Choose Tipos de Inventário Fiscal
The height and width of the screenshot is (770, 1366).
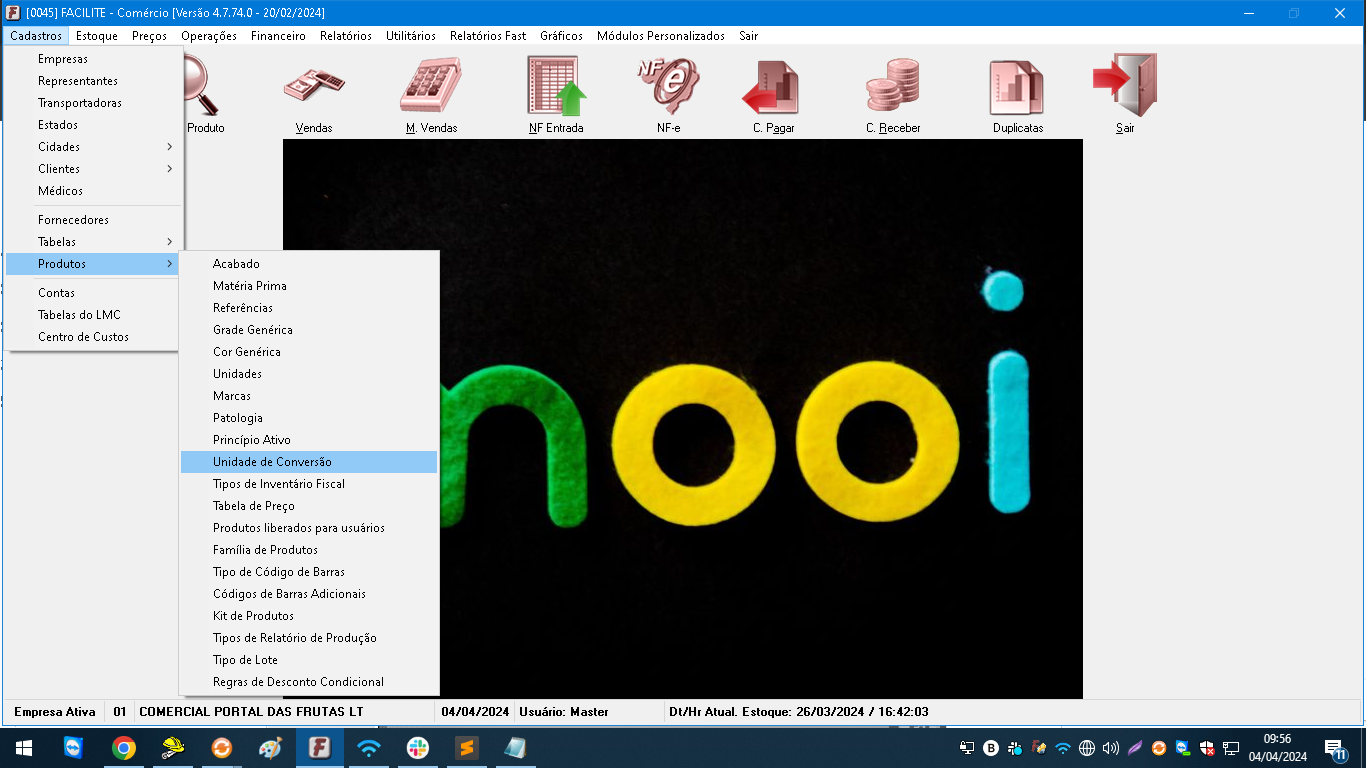pyautogui.click(x=309, y=484)
